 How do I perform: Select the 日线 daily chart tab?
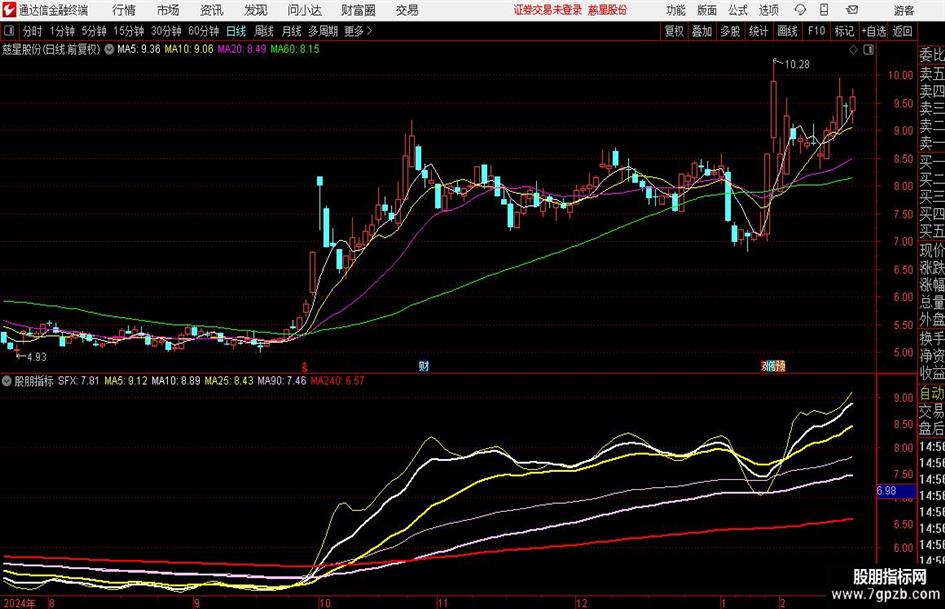236,31
